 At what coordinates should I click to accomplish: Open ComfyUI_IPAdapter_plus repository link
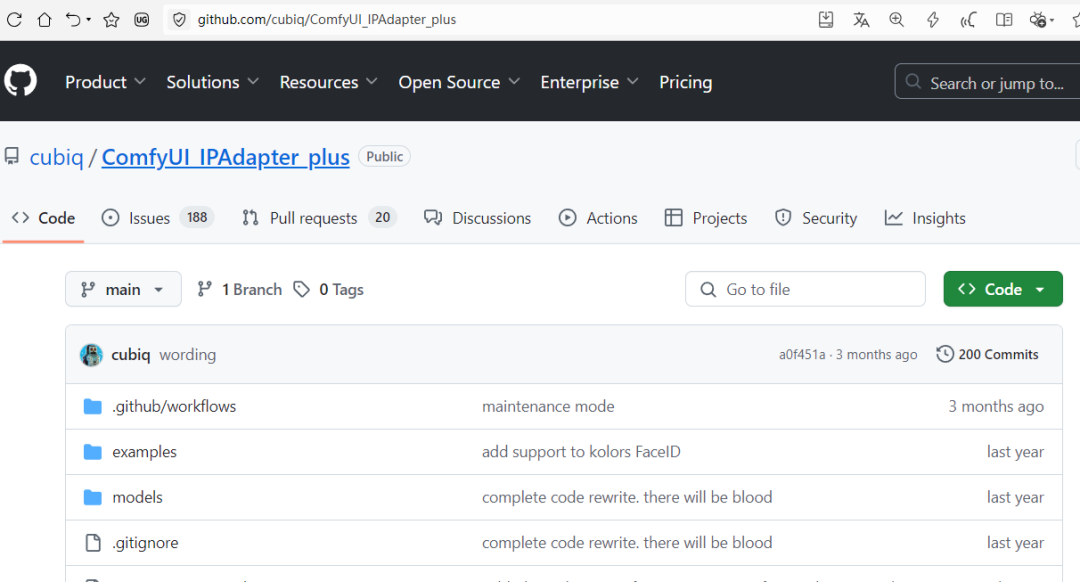(225, 157)
